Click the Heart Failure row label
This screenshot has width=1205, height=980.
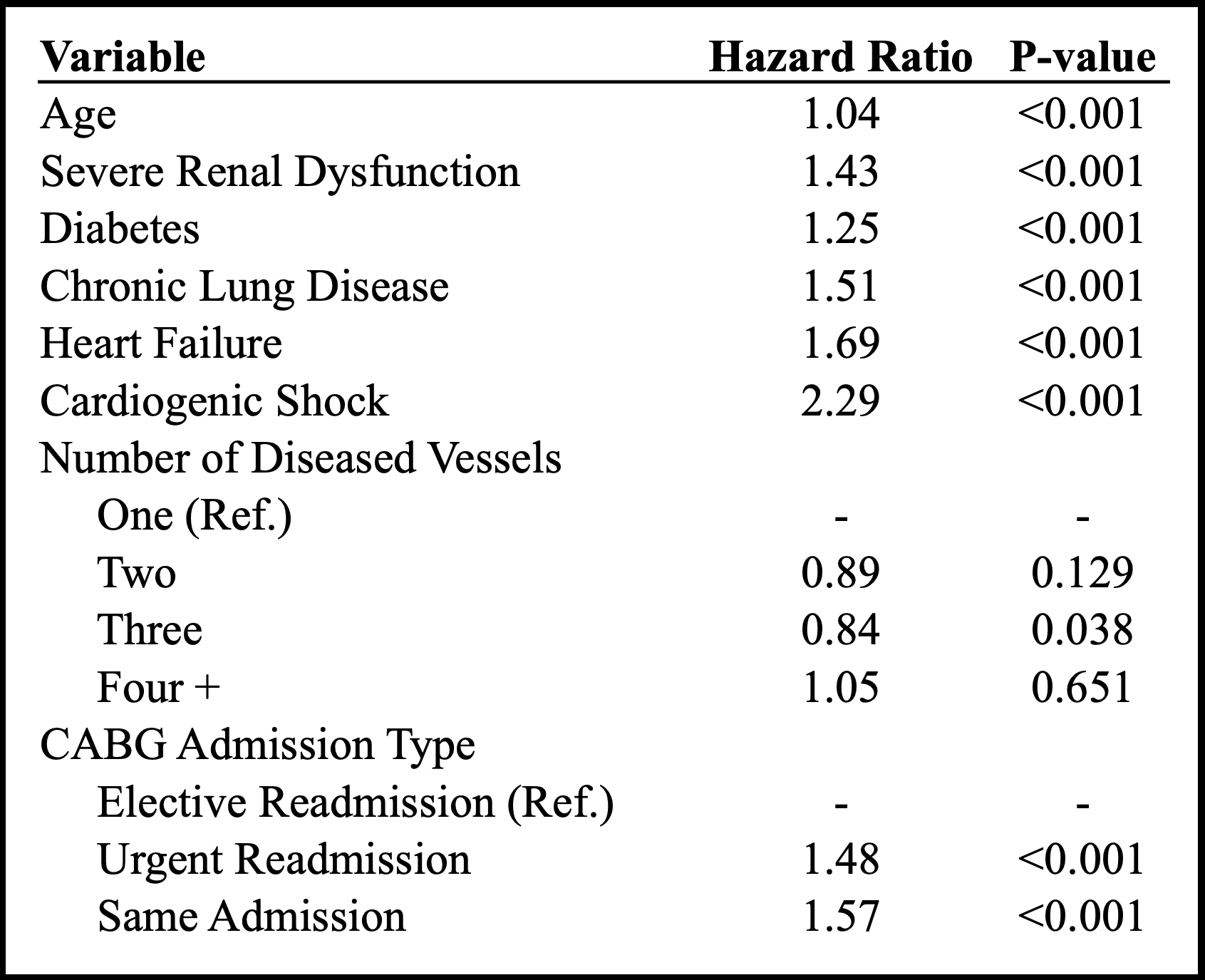[x=161, y=344]
